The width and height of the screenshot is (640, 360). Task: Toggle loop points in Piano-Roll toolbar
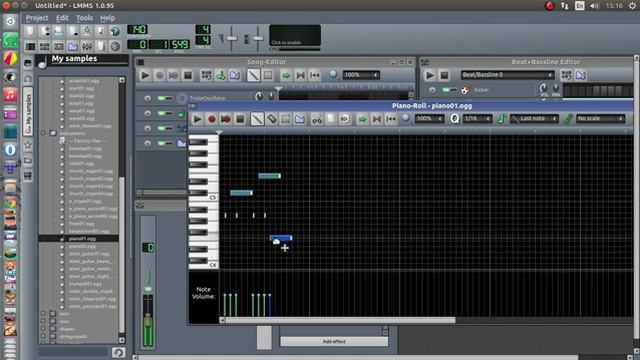[376, 119]
